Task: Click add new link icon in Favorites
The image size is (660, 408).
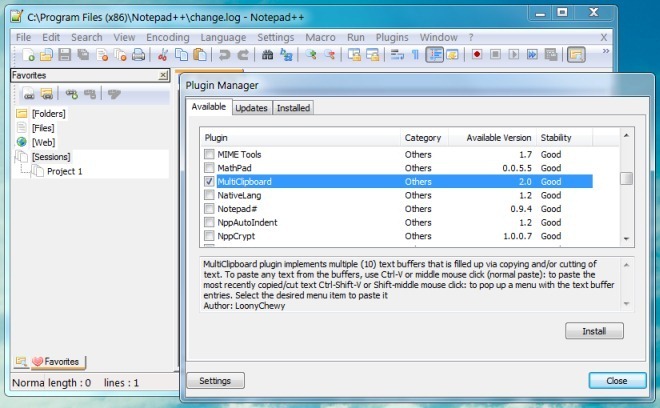Action: coord(71,93)
